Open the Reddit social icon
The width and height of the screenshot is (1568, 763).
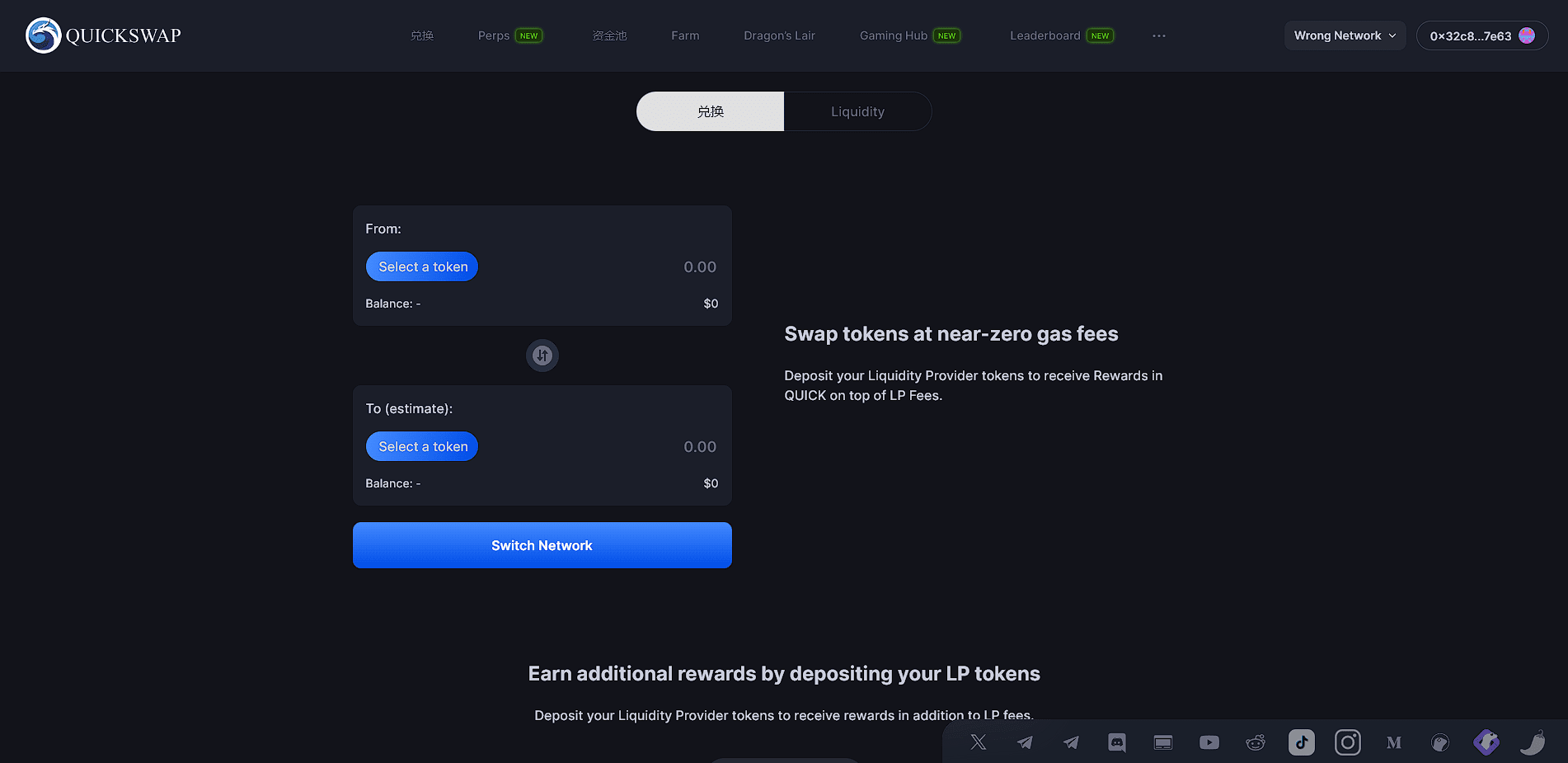click(1256, 742)
